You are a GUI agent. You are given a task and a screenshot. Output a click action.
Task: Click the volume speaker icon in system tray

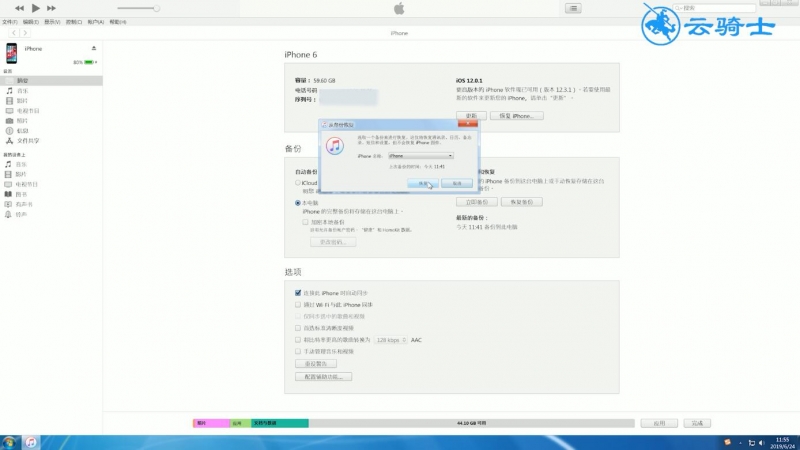762,443
